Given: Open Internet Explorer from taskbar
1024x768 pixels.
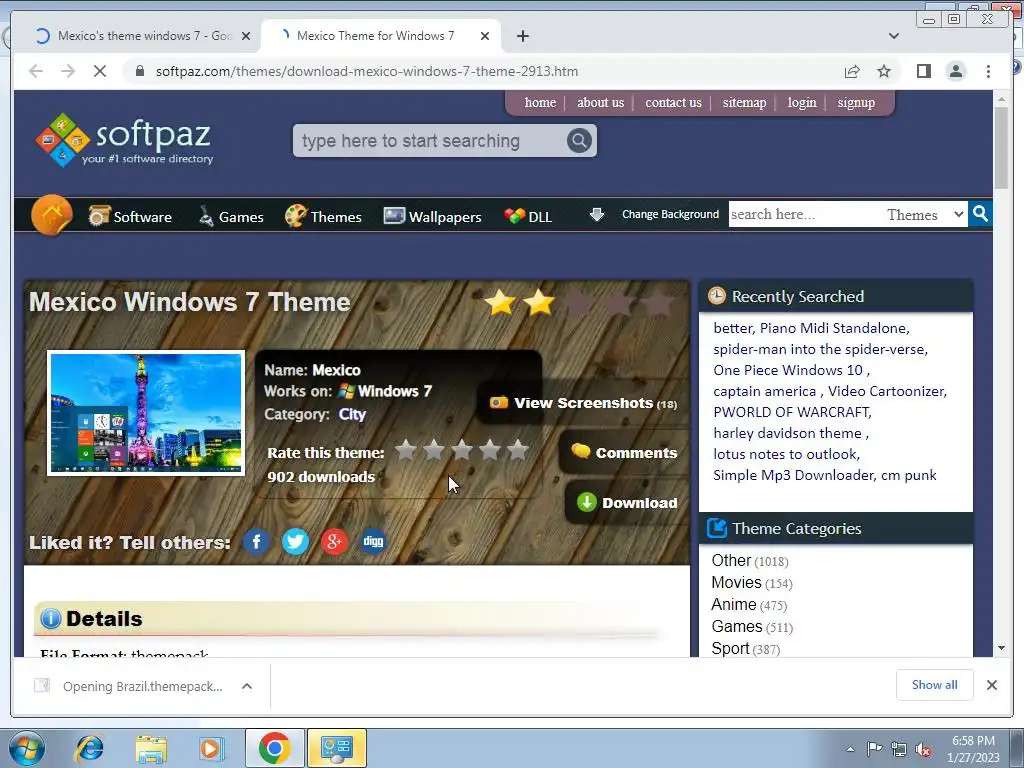Looking at the screenshot, I should tap(89, 748).
